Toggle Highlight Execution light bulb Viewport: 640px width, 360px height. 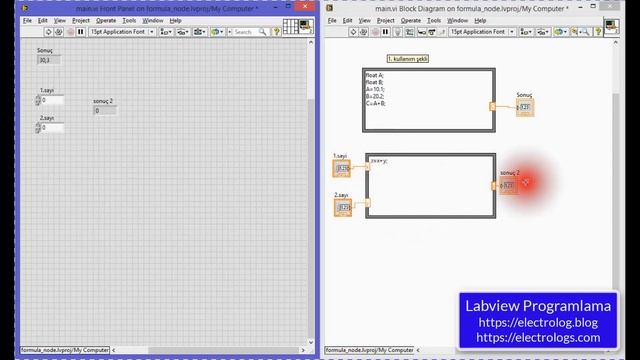point(397,32)
